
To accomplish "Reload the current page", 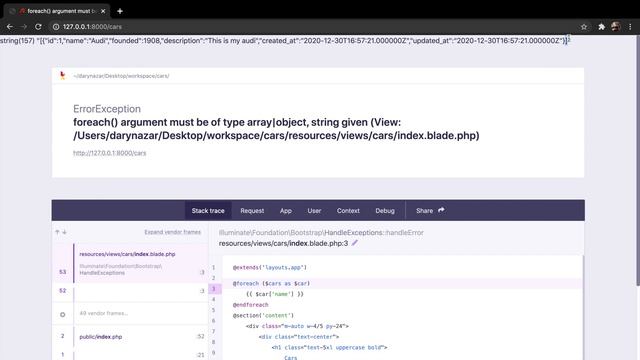I will [x=38, y=27].
